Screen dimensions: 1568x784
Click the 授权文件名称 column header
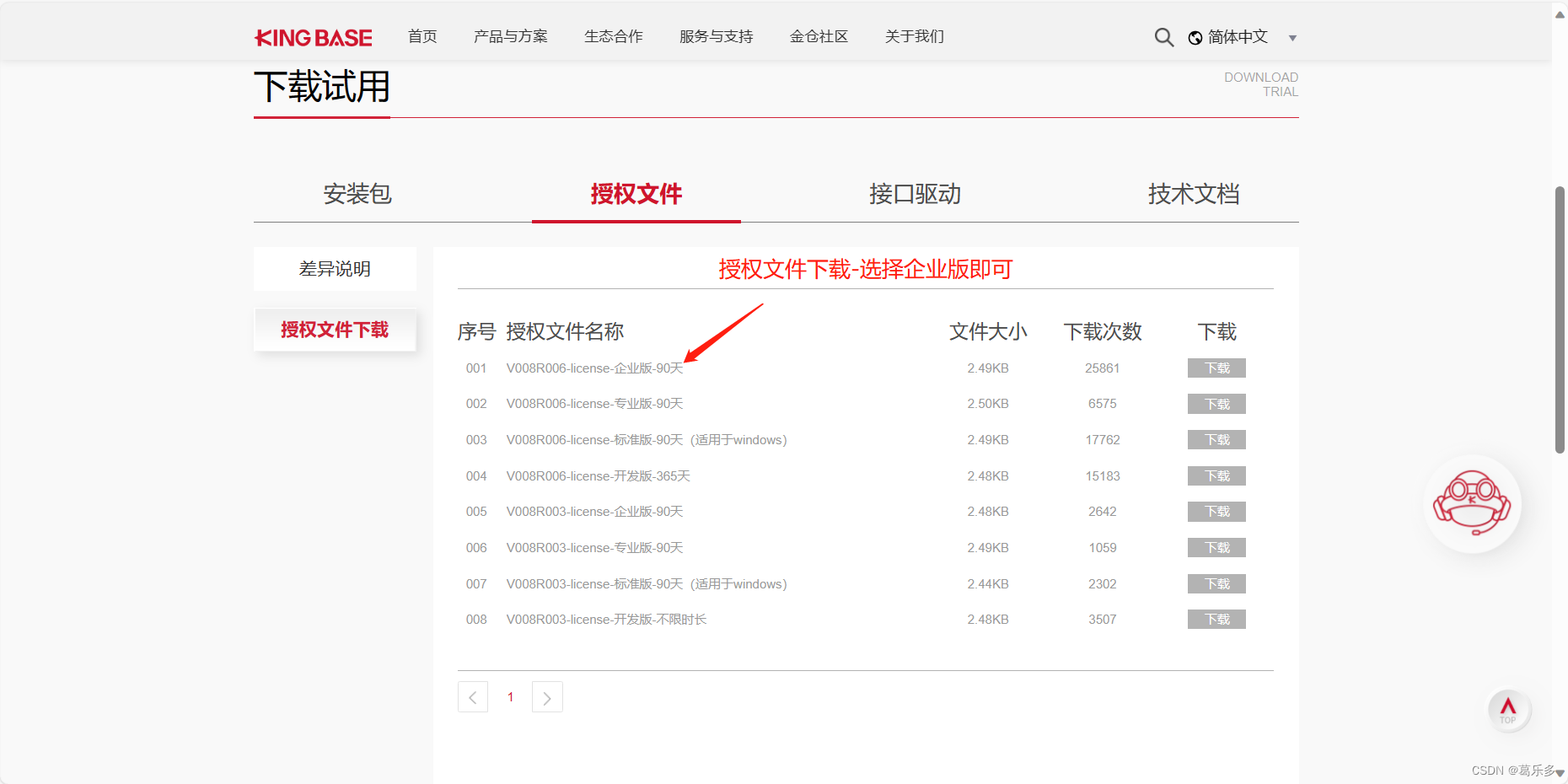(x=565, y=331)
